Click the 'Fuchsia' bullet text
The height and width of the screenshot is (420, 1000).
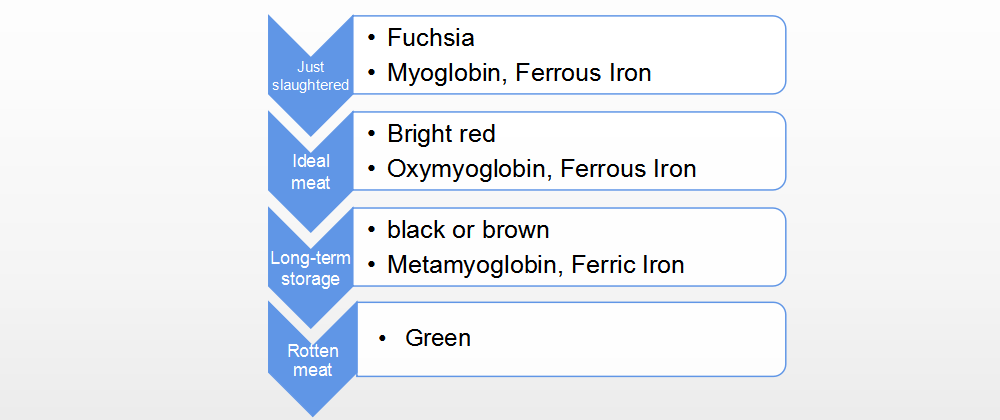[x=430, y=38]
